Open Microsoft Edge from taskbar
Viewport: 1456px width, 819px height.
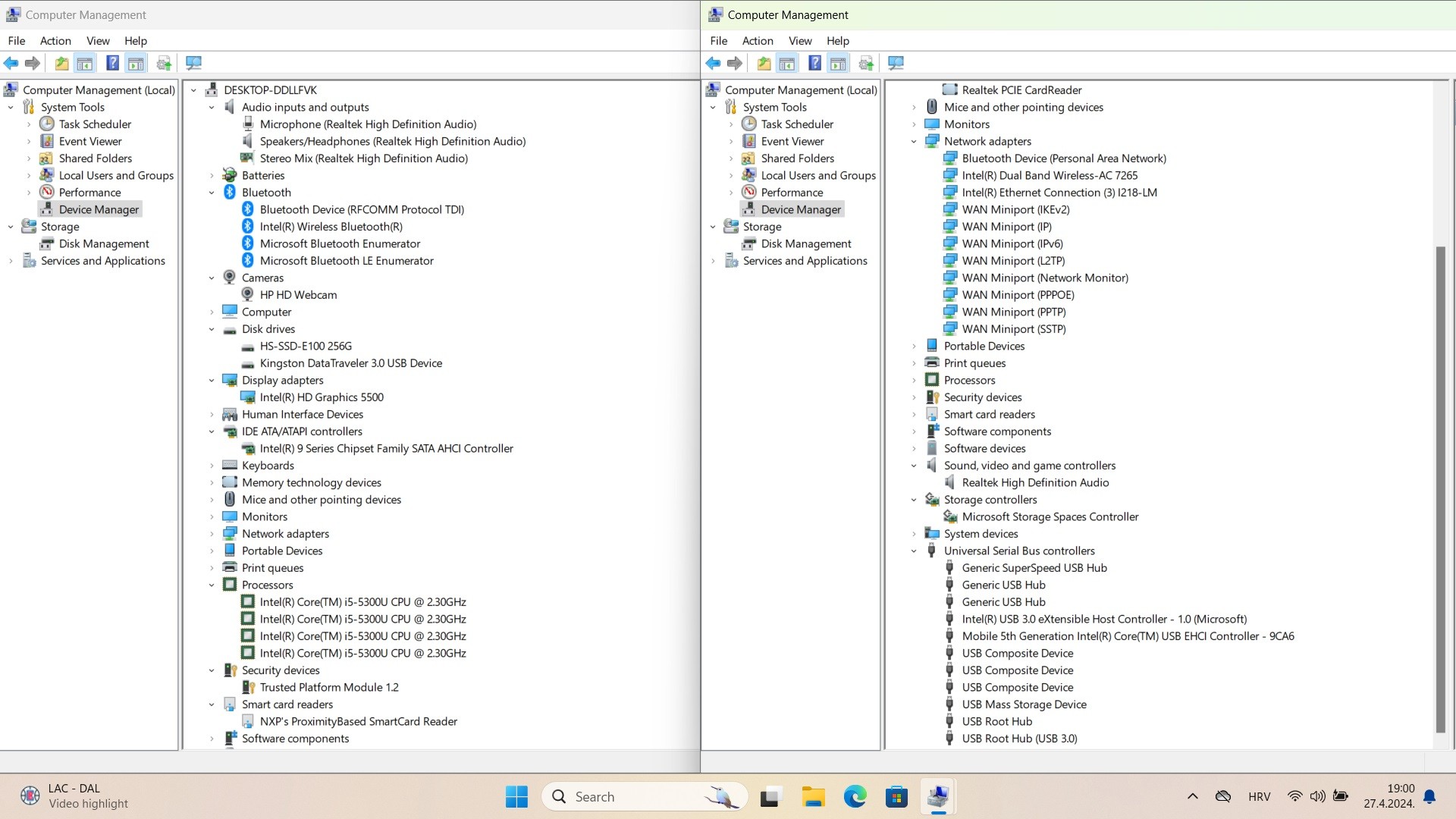coord(855,797)
